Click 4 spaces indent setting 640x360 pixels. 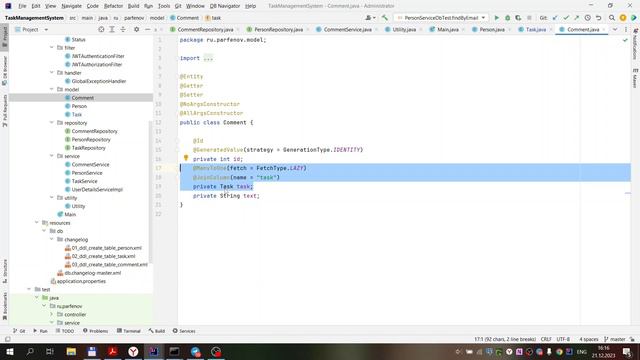(x=589, y=339)
